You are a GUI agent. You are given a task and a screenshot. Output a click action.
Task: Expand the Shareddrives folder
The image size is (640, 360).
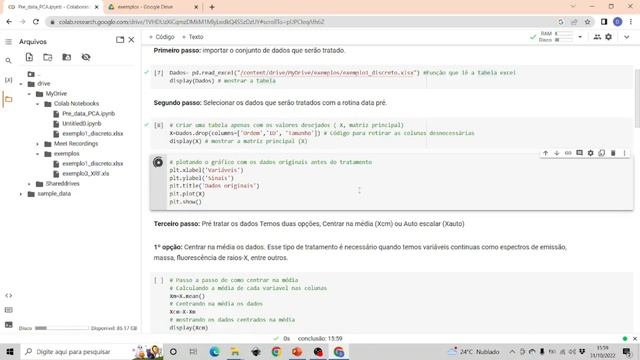coord(29,184)
